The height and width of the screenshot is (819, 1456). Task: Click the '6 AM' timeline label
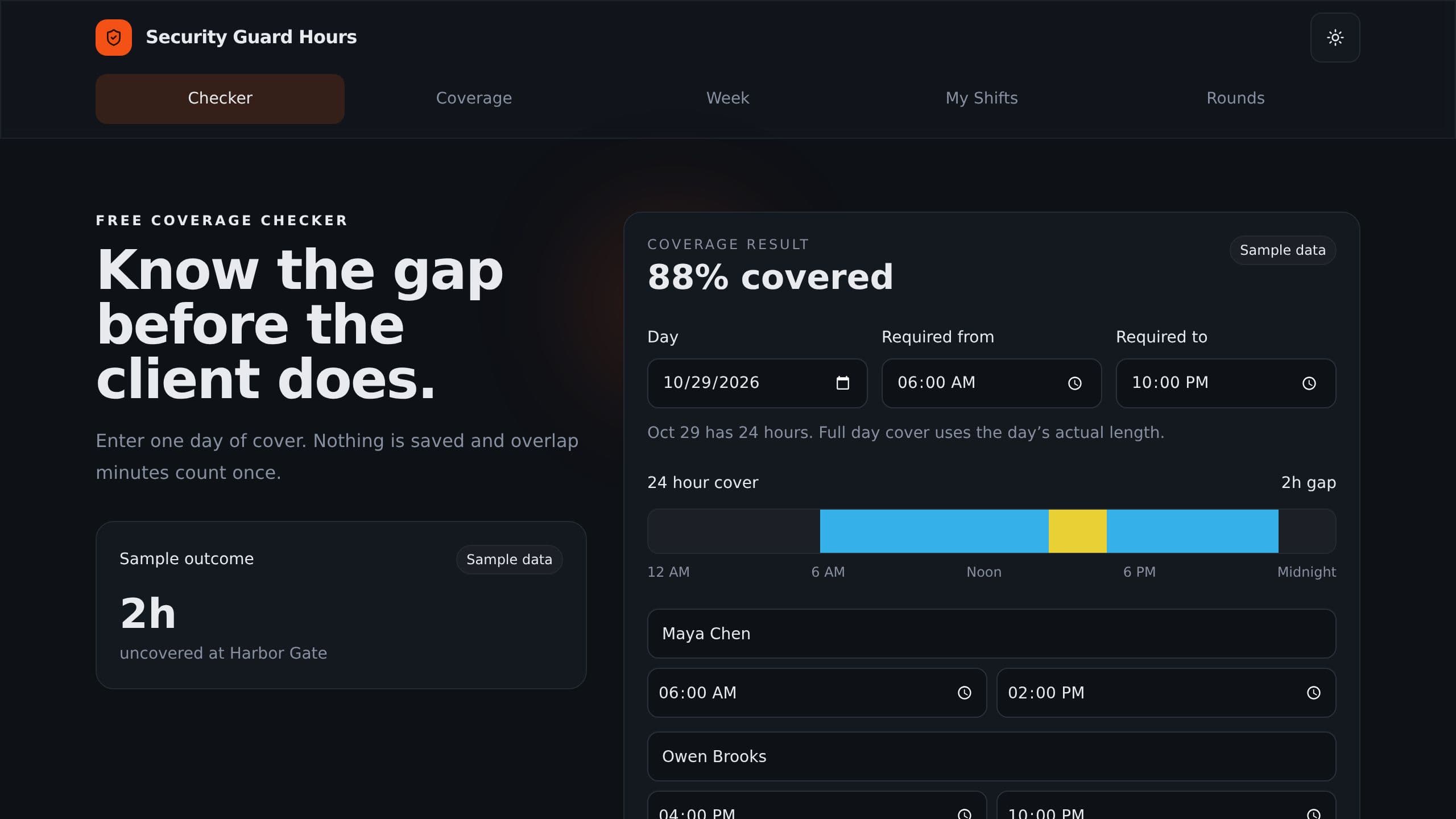click(x=828, y=572)
